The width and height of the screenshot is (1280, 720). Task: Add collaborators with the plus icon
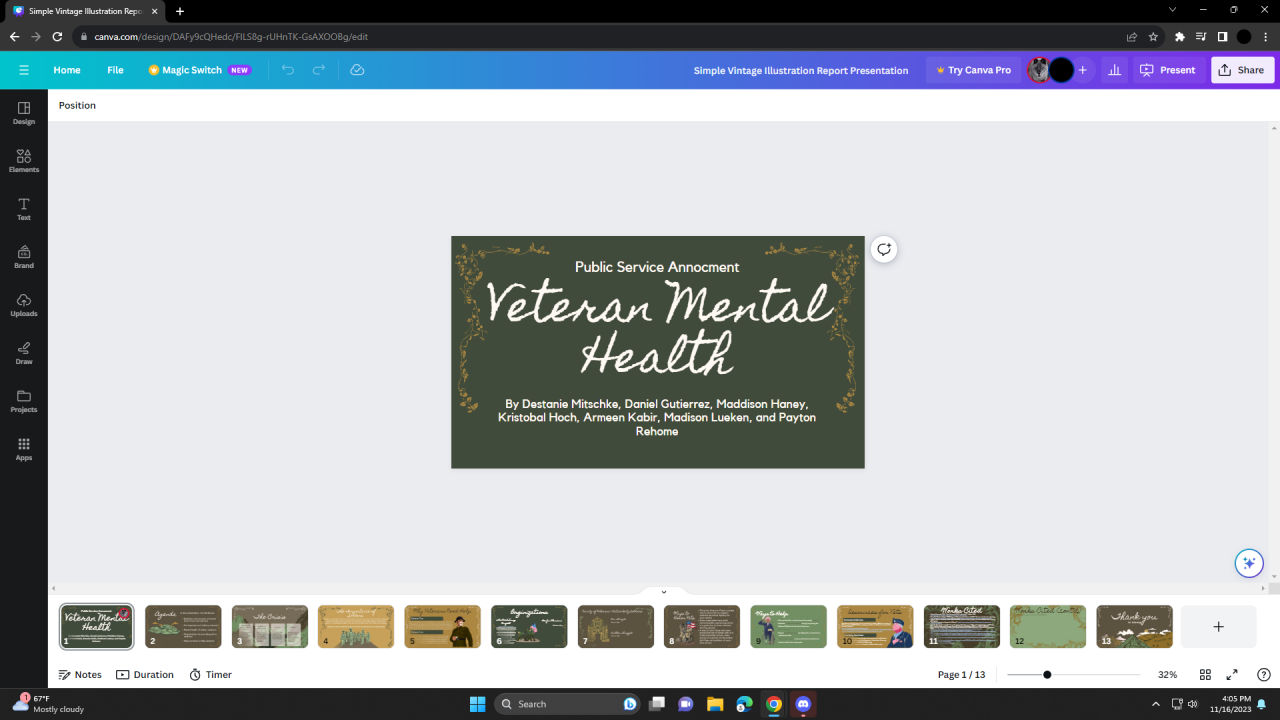coord(1082,70)
